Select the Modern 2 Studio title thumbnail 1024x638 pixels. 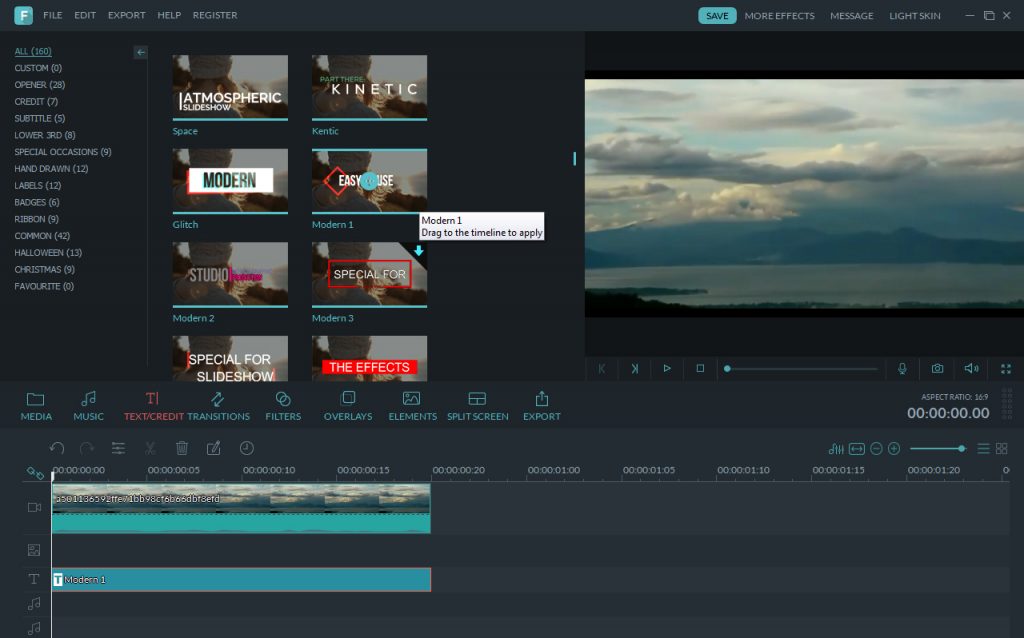point(230,274)
